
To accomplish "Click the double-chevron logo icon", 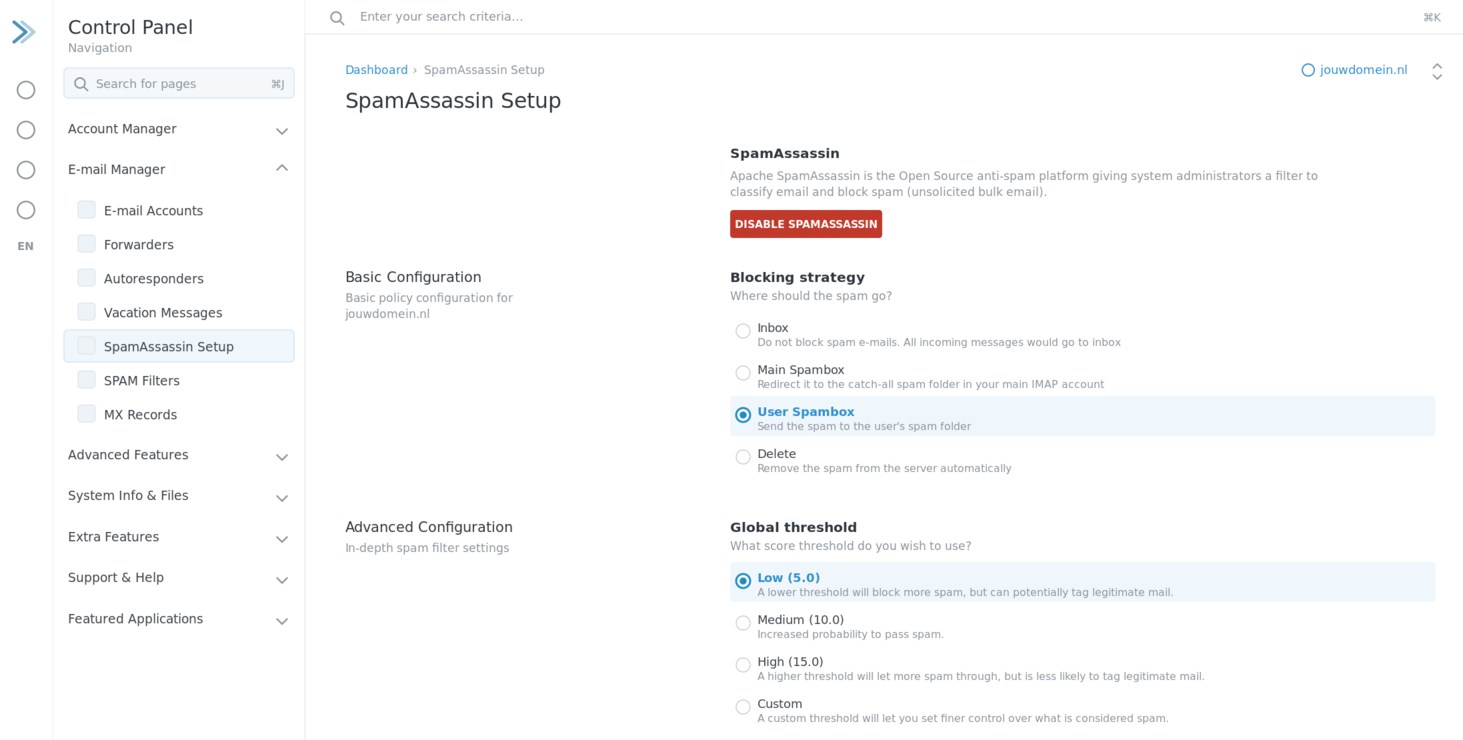I will [x=24, y=32].
